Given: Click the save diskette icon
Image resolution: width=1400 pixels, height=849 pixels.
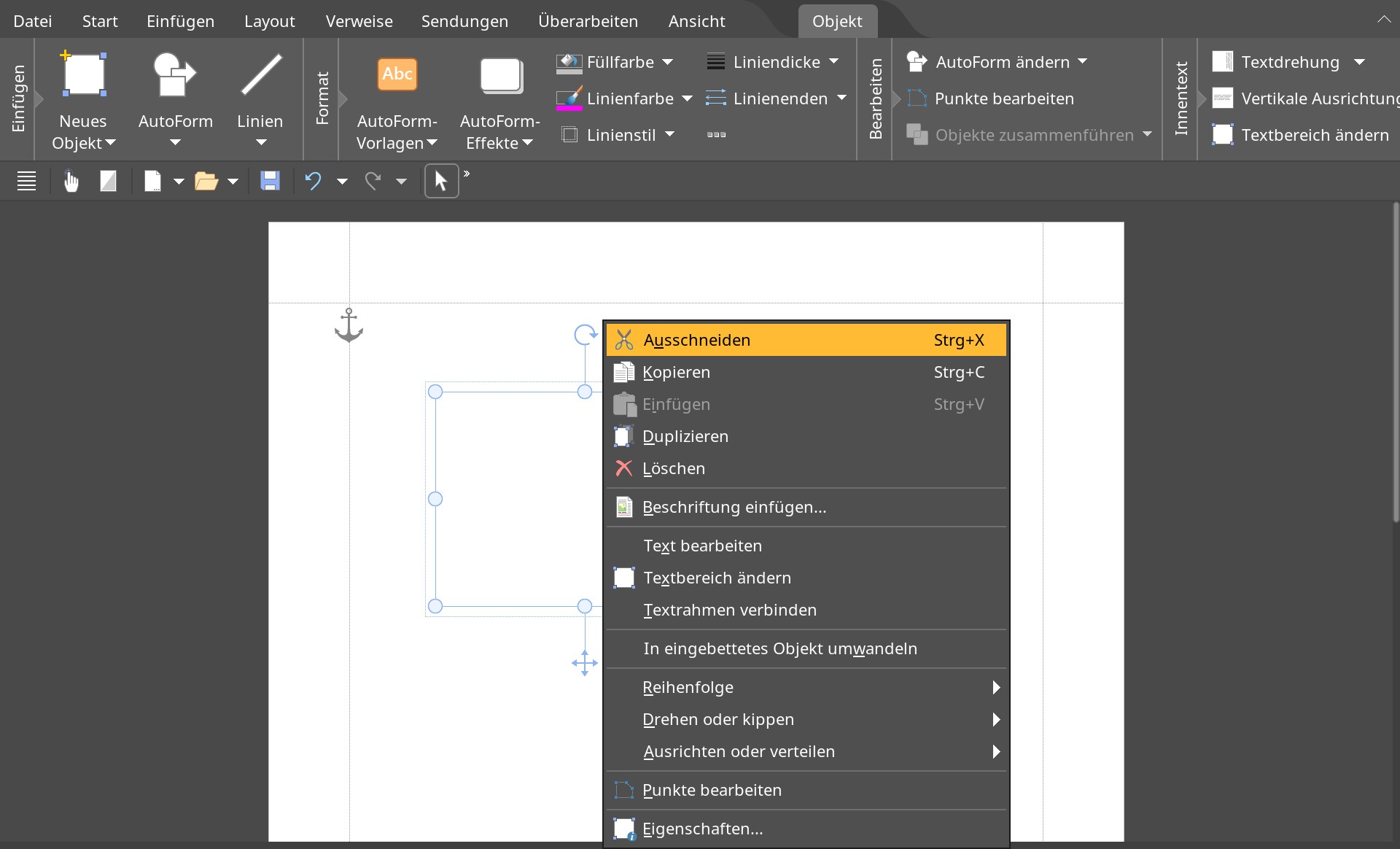Looking at the screenshot, I should (x=271, y=181).
